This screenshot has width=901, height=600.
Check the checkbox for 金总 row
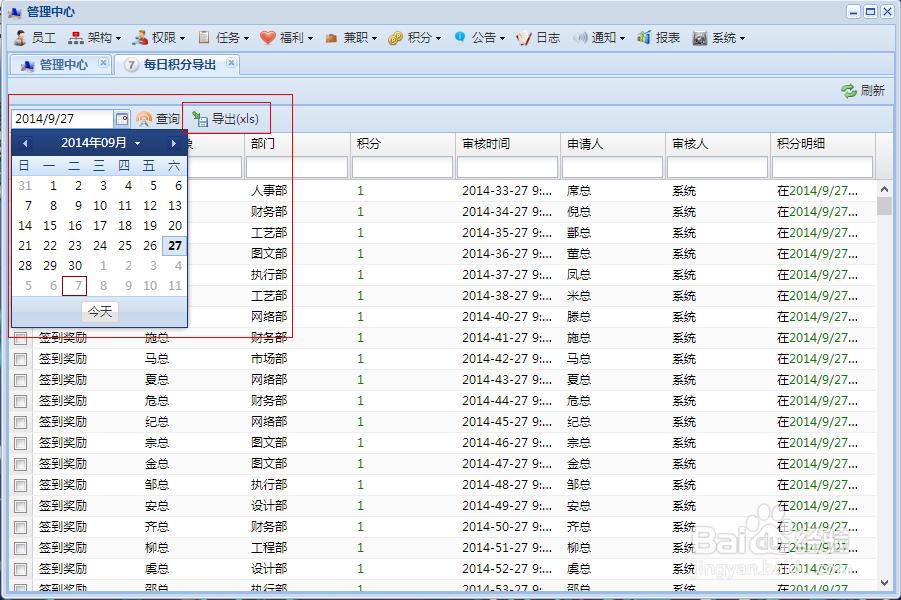tap(21, 464)
